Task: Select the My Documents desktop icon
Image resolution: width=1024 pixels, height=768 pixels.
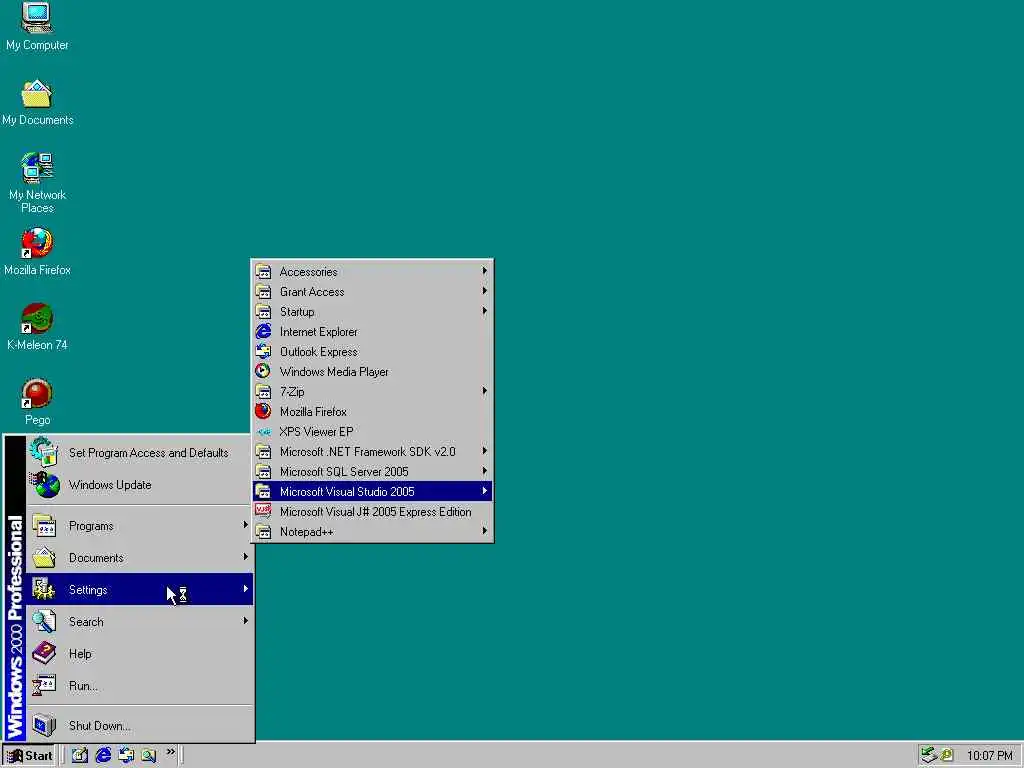Action: point(37,103)
